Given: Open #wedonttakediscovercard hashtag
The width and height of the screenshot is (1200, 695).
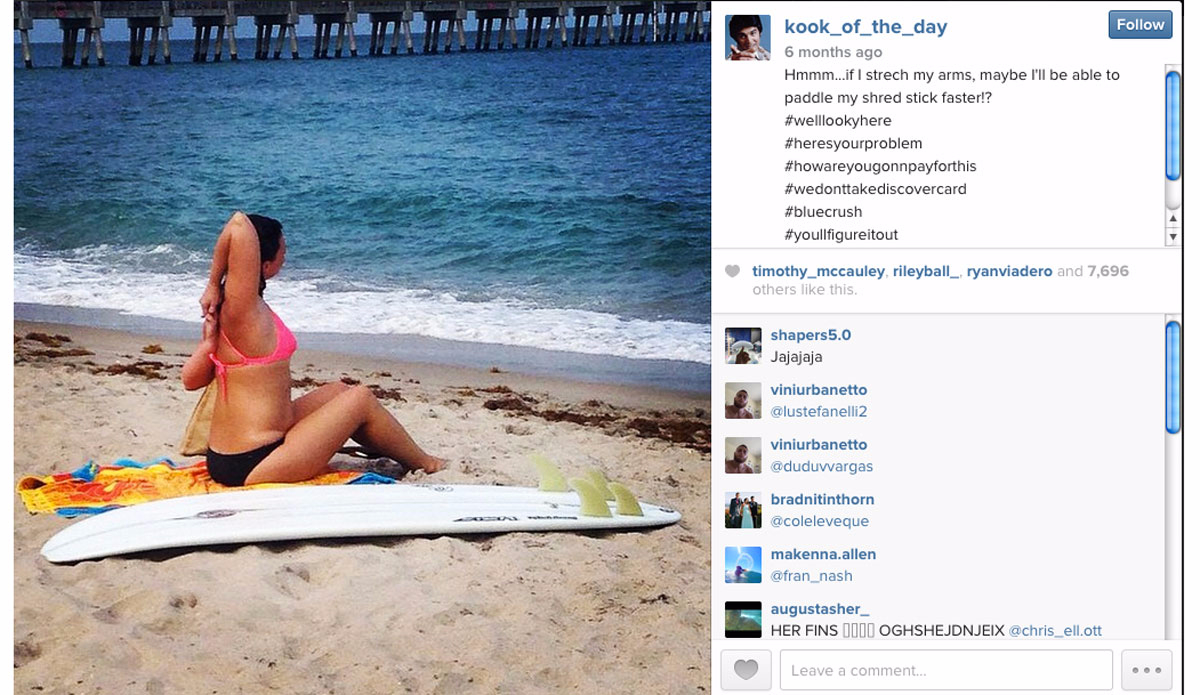Looking at the screenshot, I should (x=875, y=189).
